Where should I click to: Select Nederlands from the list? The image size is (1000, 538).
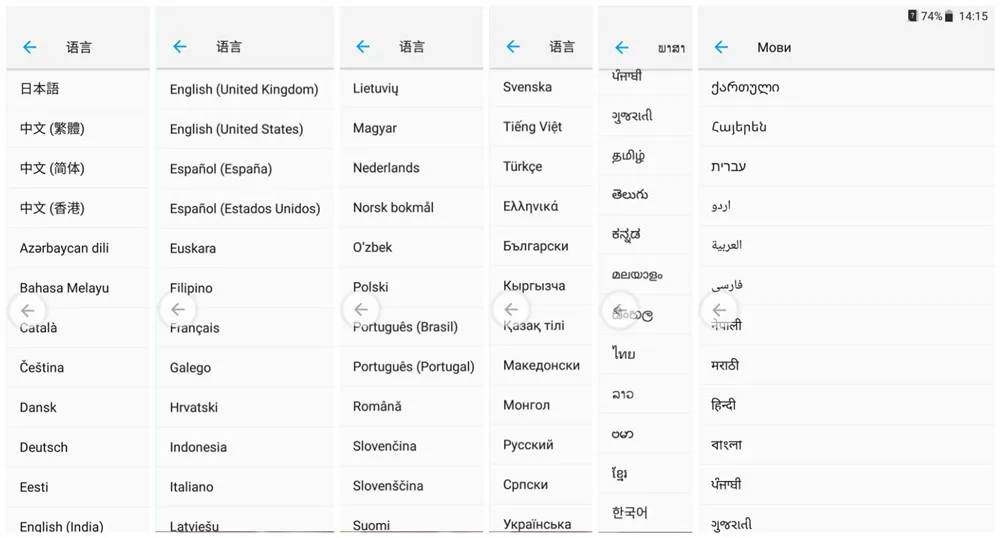(411, 168)
